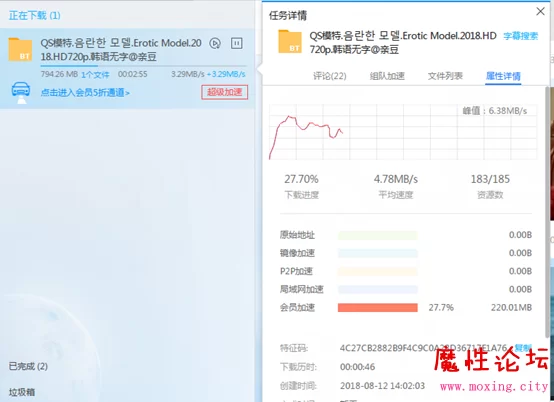Viewport: 554px width, 402px height.
Task: Open the 文件列表 tab
Action: click(x=445, y=76)
